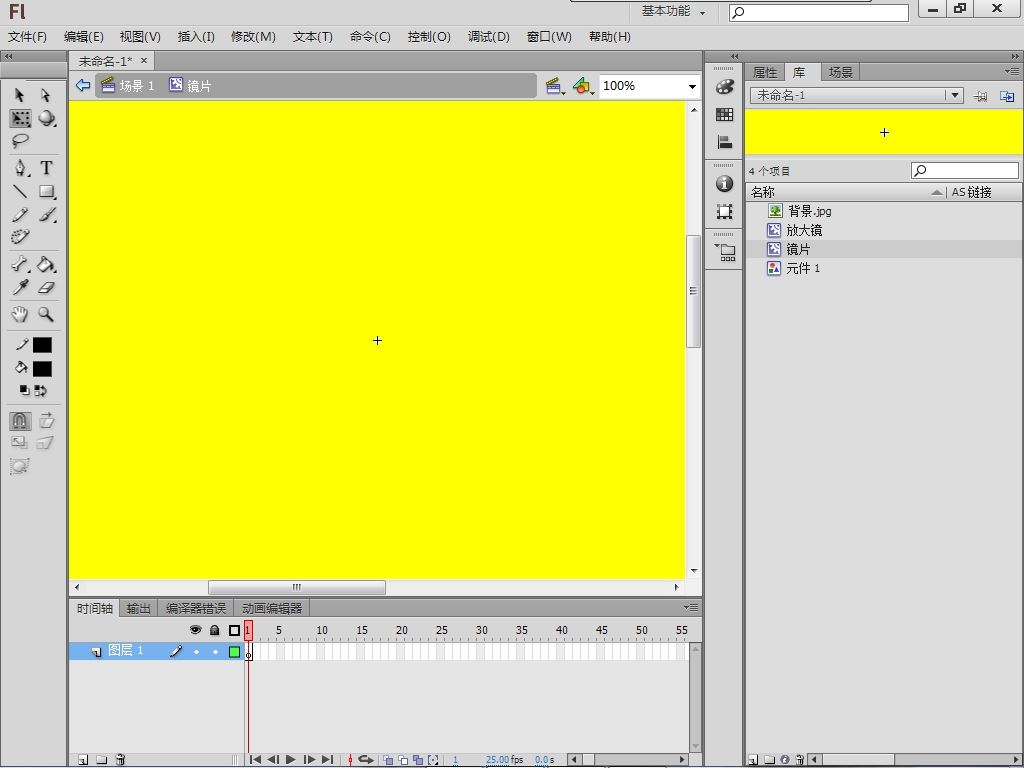Select the Free Transform tool
1024x768 pixels.
tap(20, 118)
